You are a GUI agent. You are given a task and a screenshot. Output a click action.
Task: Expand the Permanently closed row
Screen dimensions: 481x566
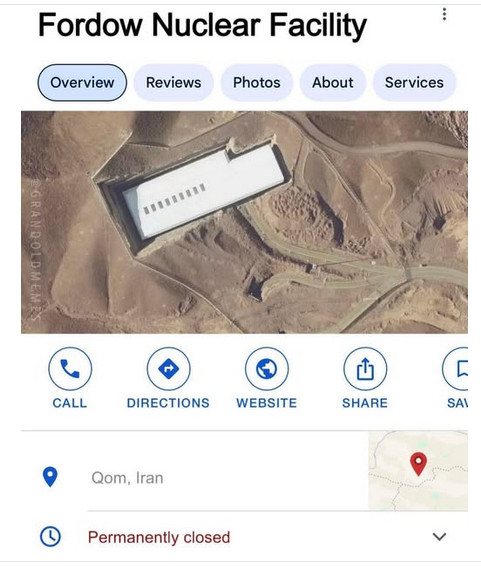point(244,537)
